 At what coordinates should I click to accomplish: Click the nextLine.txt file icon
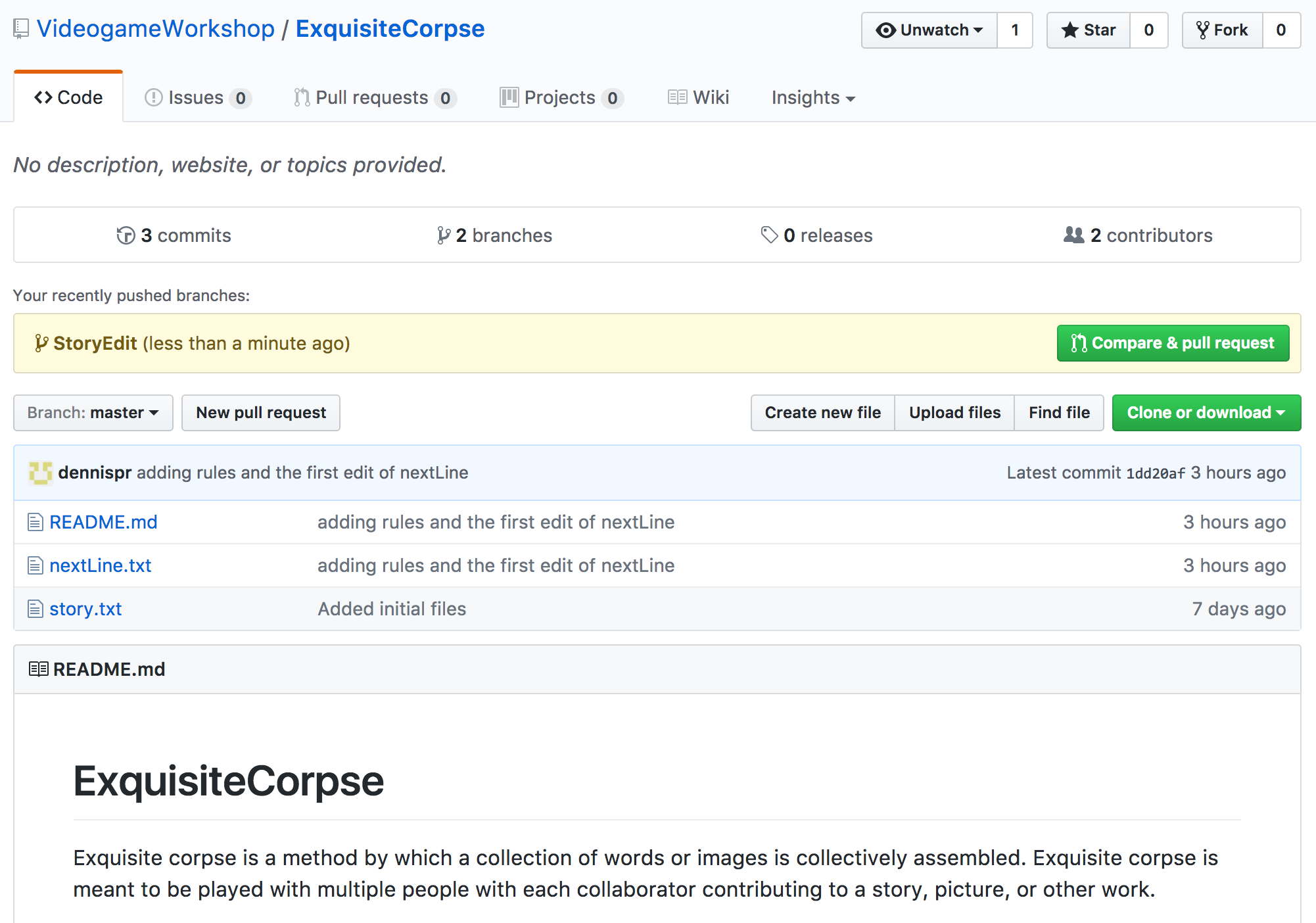coord(35,565)
